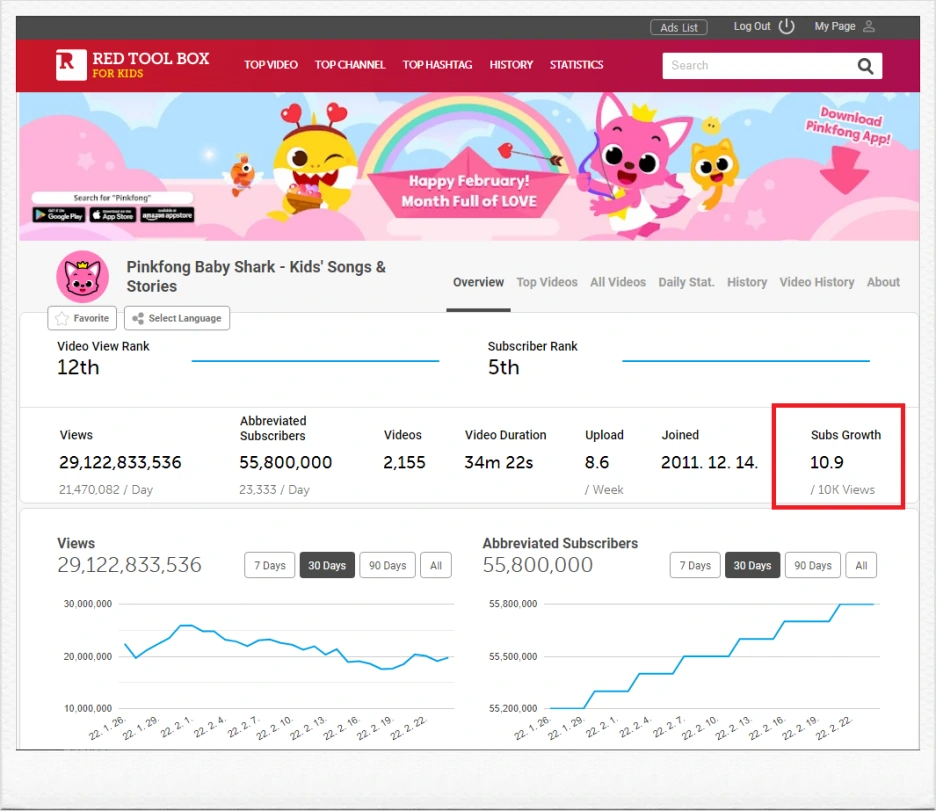Click the pink download arrow in banner
The height and width of the screenshot is (811, 936).
(844, 171)
